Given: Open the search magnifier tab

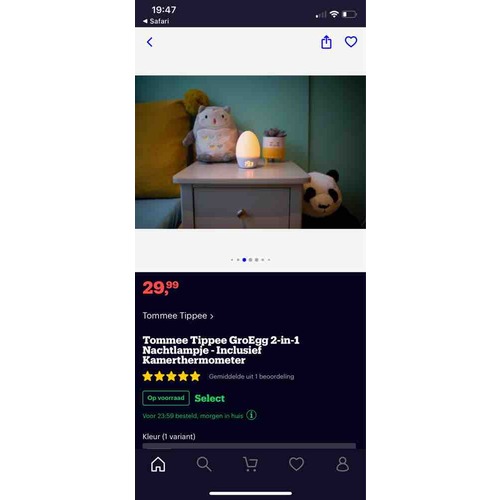Looking at the screenshot, I should click(204, 464).
